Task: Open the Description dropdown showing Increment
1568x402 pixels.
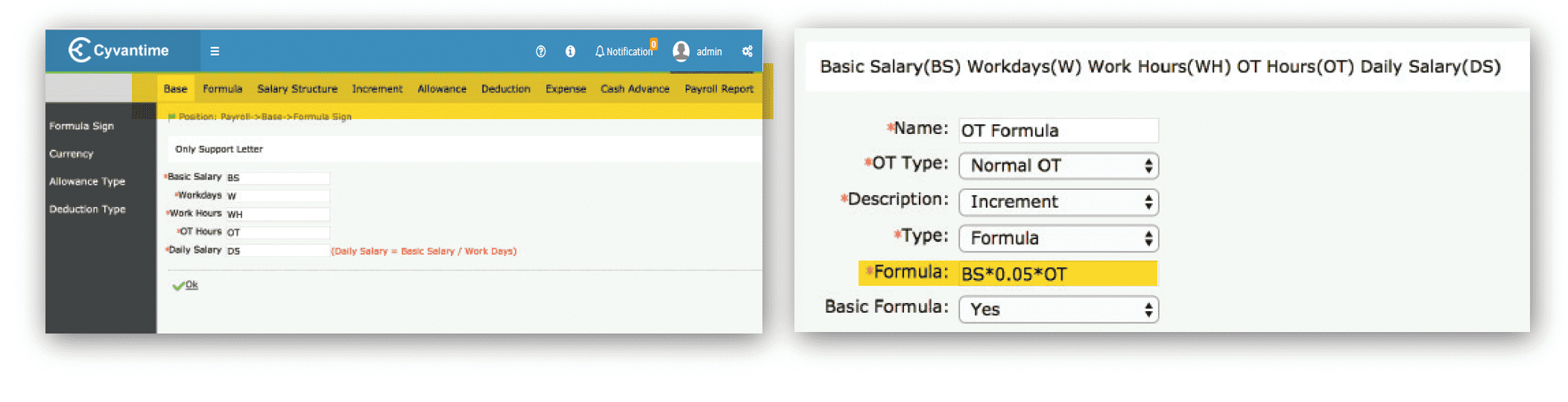Action: [1058, 202]
